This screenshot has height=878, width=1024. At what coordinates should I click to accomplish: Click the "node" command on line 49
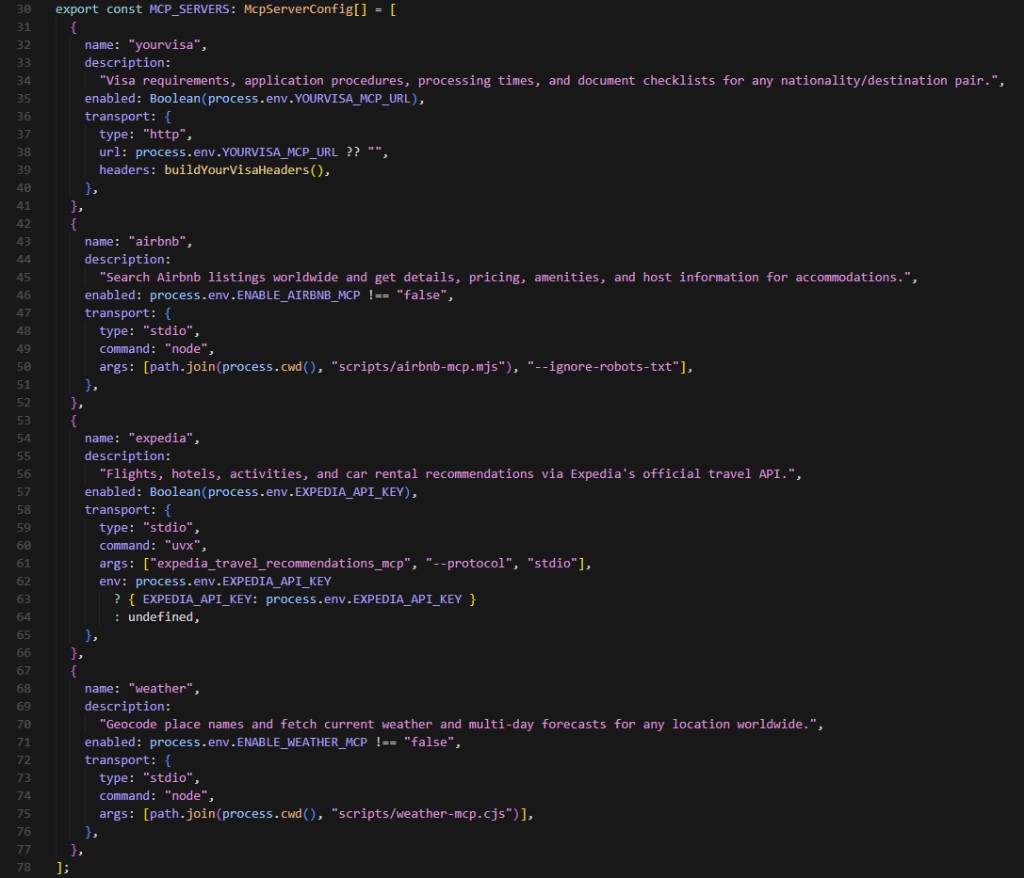click(186, 349)
